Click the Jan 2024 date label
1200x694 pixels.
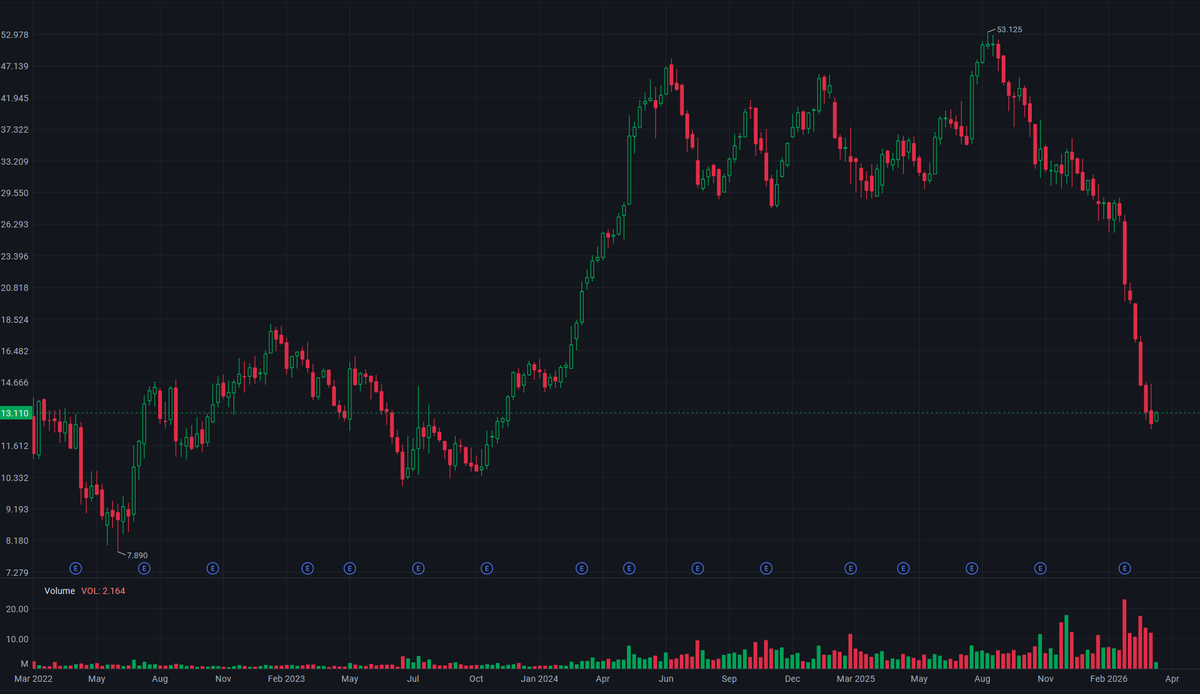540,679
